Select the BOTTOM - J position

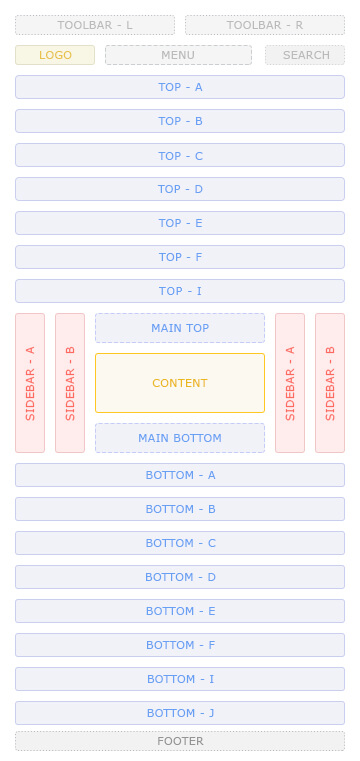click(180, 712)
